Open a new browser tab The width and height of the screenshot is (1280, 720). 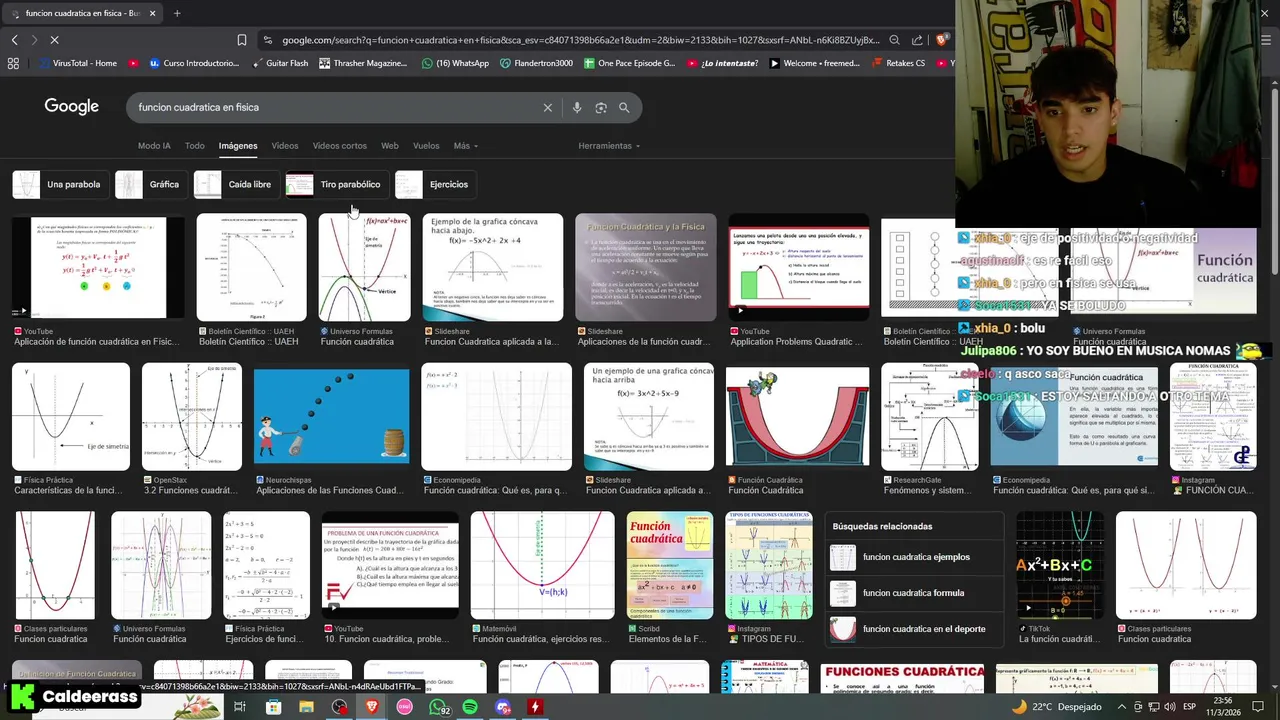177,13
